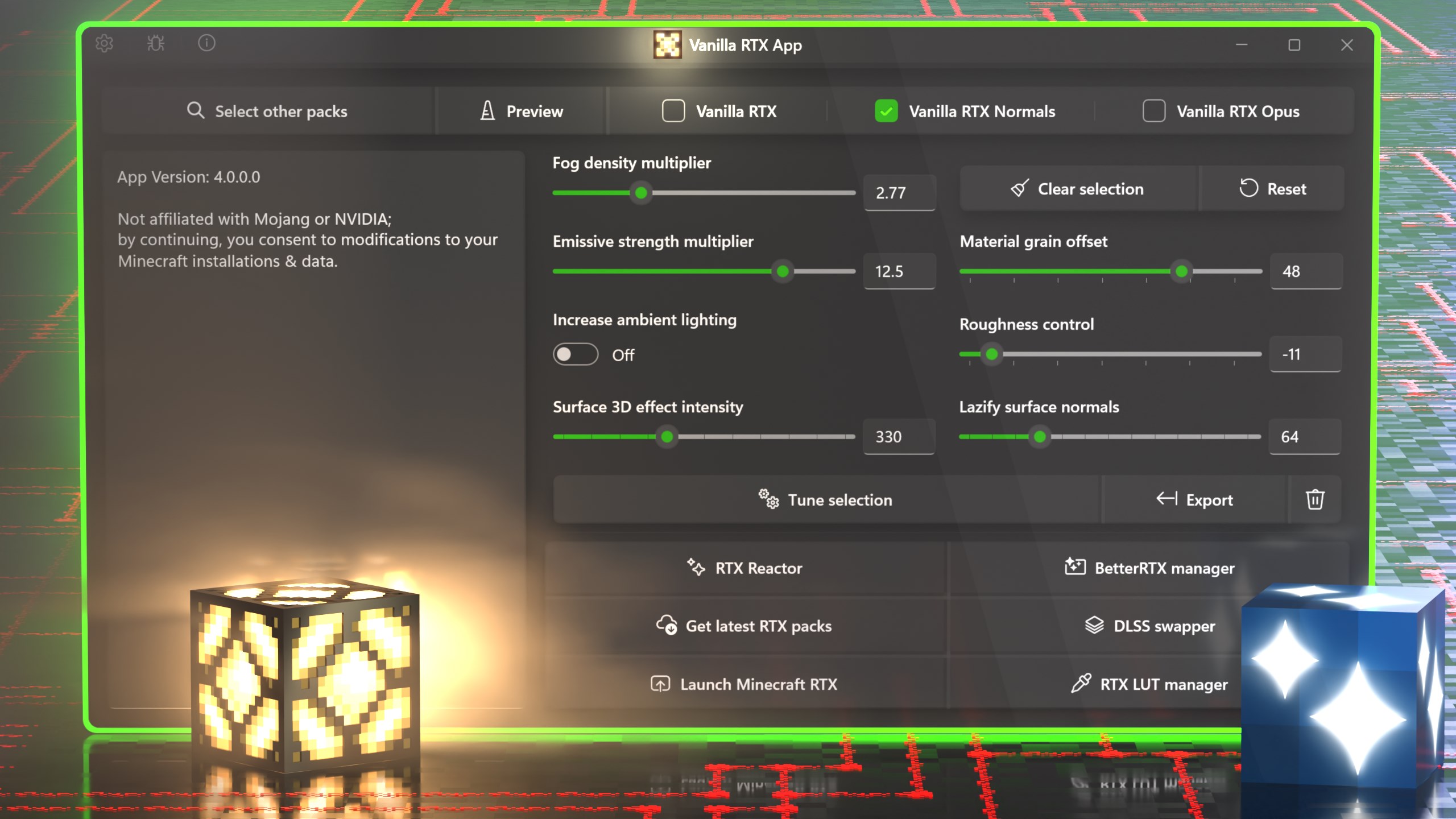Click Launch Minecraft RTX label
The image size is (1456, 819).
(759, 684)
